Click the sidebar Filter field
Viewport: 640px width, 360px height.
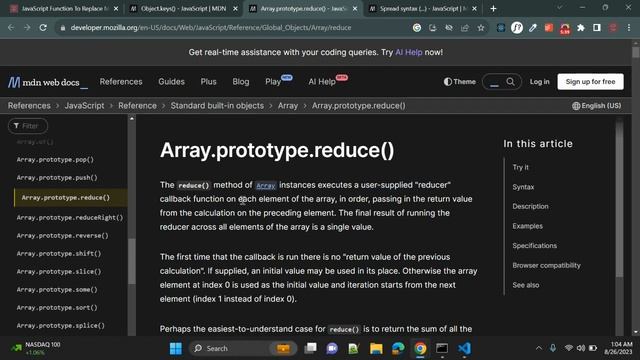coord(28,126)
